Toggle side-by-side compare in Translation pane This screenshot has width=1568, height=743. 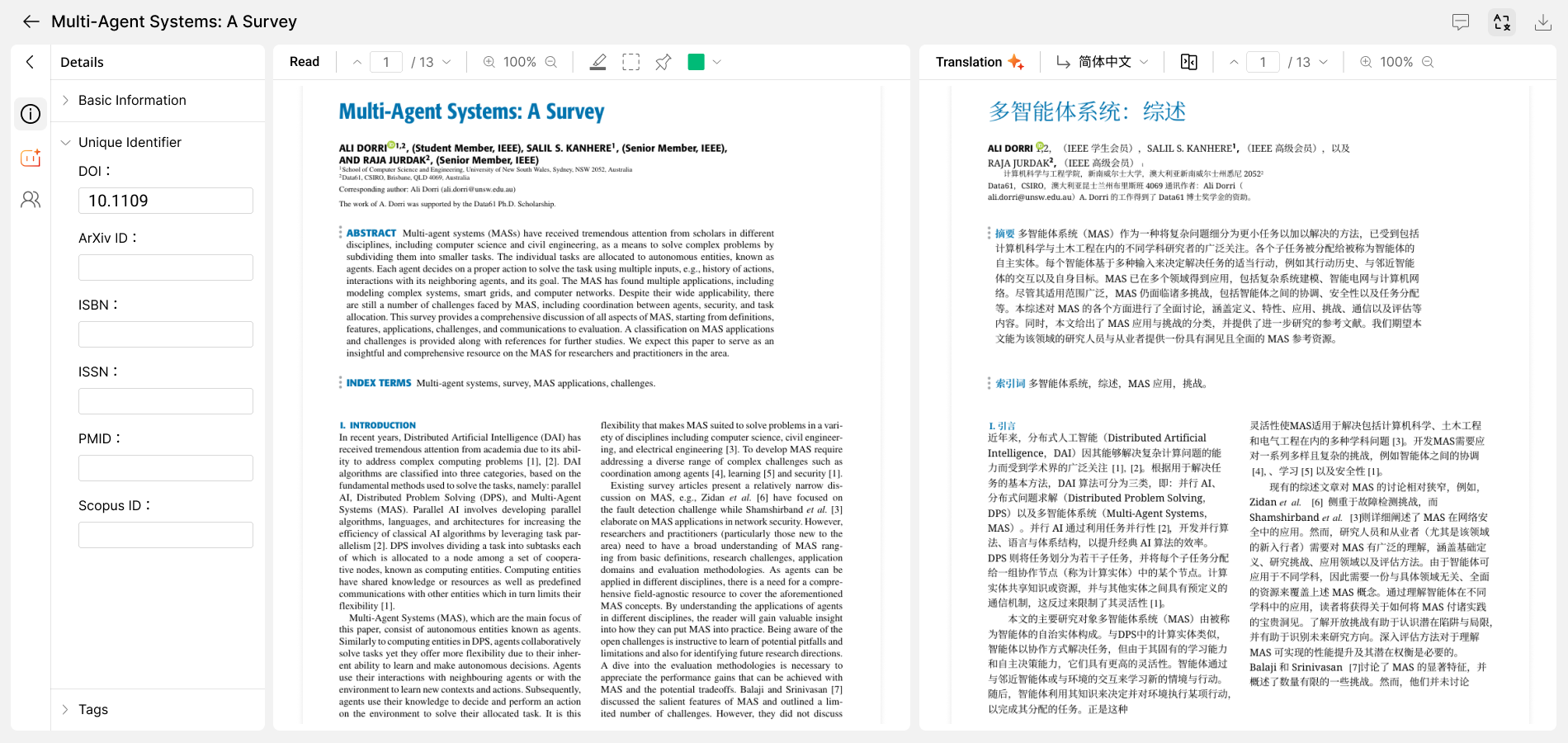[1189, 62]
